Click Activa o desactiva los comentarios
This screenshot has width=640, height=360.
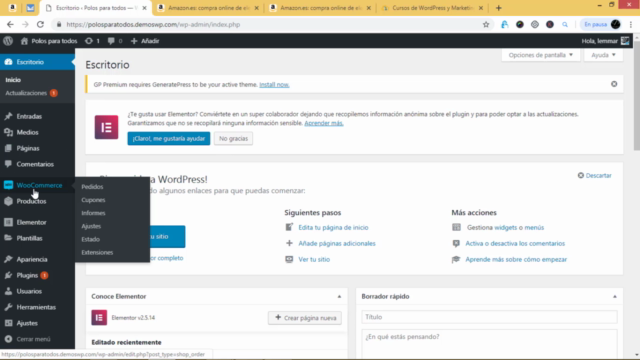click(515, 243)
